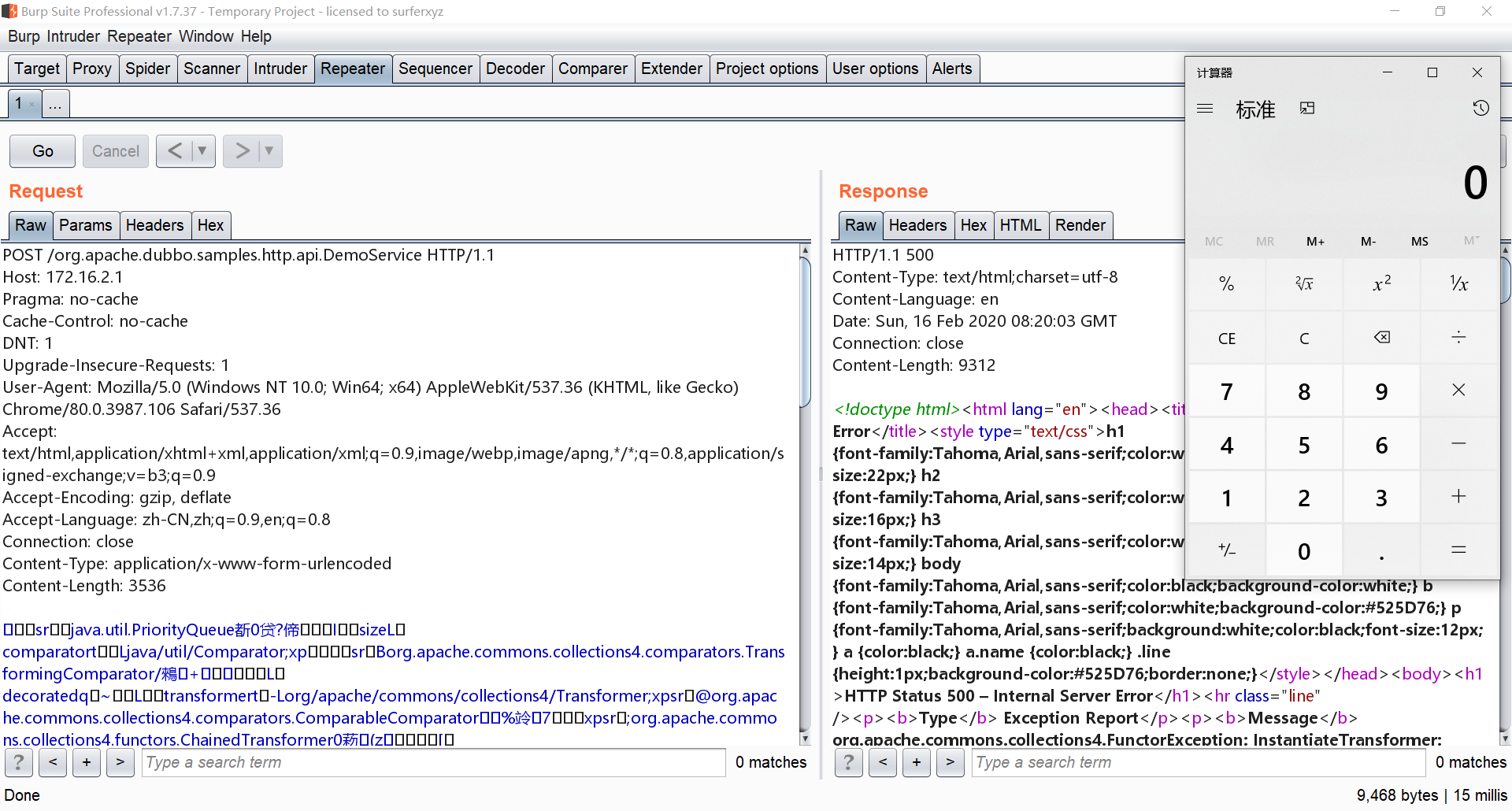
Task: Open the User options tab
Action: click(x=876, y=69)
